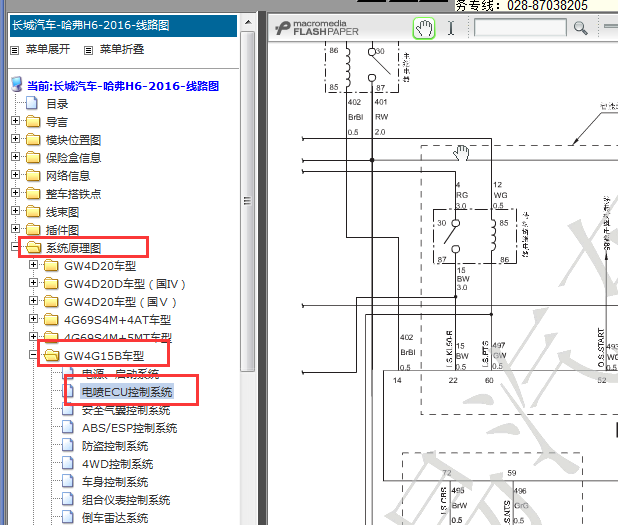Screen dimensions: 618x525
Task: Select the GW4G15B车型 tree item
Action: [104, 356]
